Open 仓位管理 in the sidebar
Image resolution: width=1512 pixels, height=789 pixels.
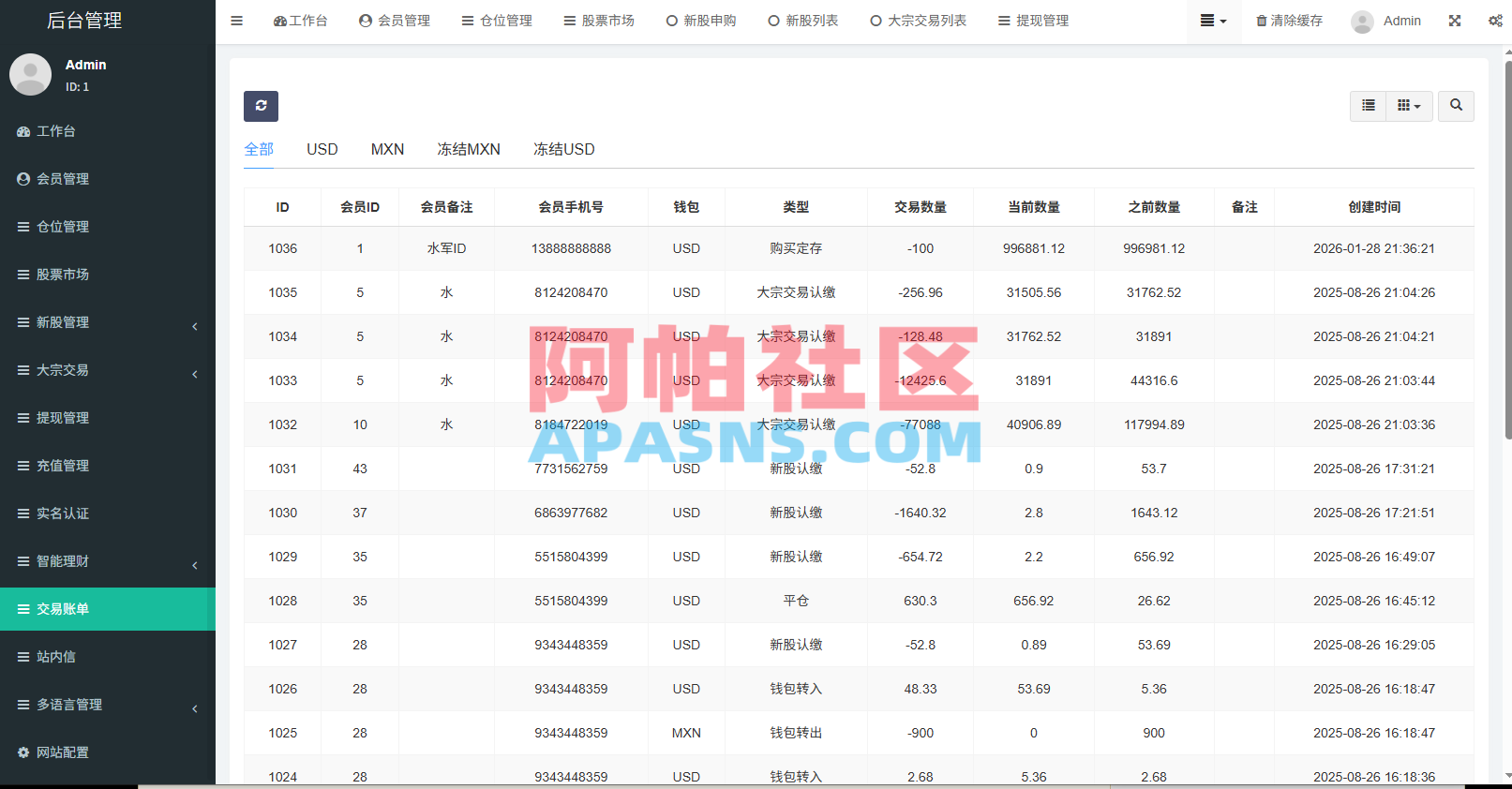(108, 227)
